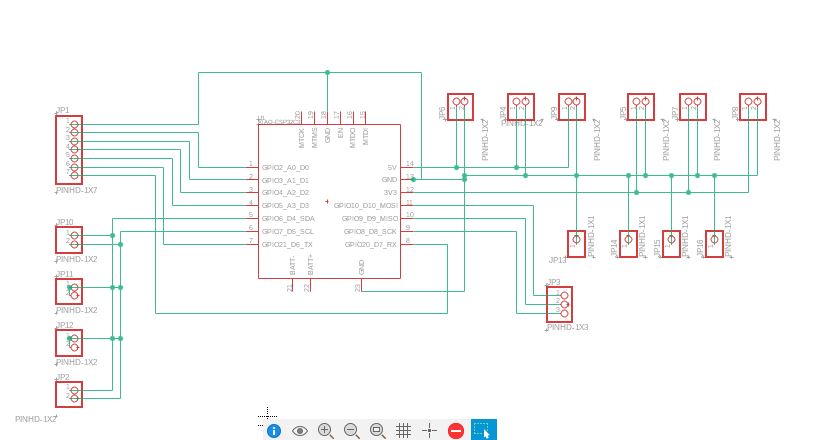Select the JP16 single-pin header symbol
Screen dimensions: 828x440
pyautogui.click(x=714, y=244)
